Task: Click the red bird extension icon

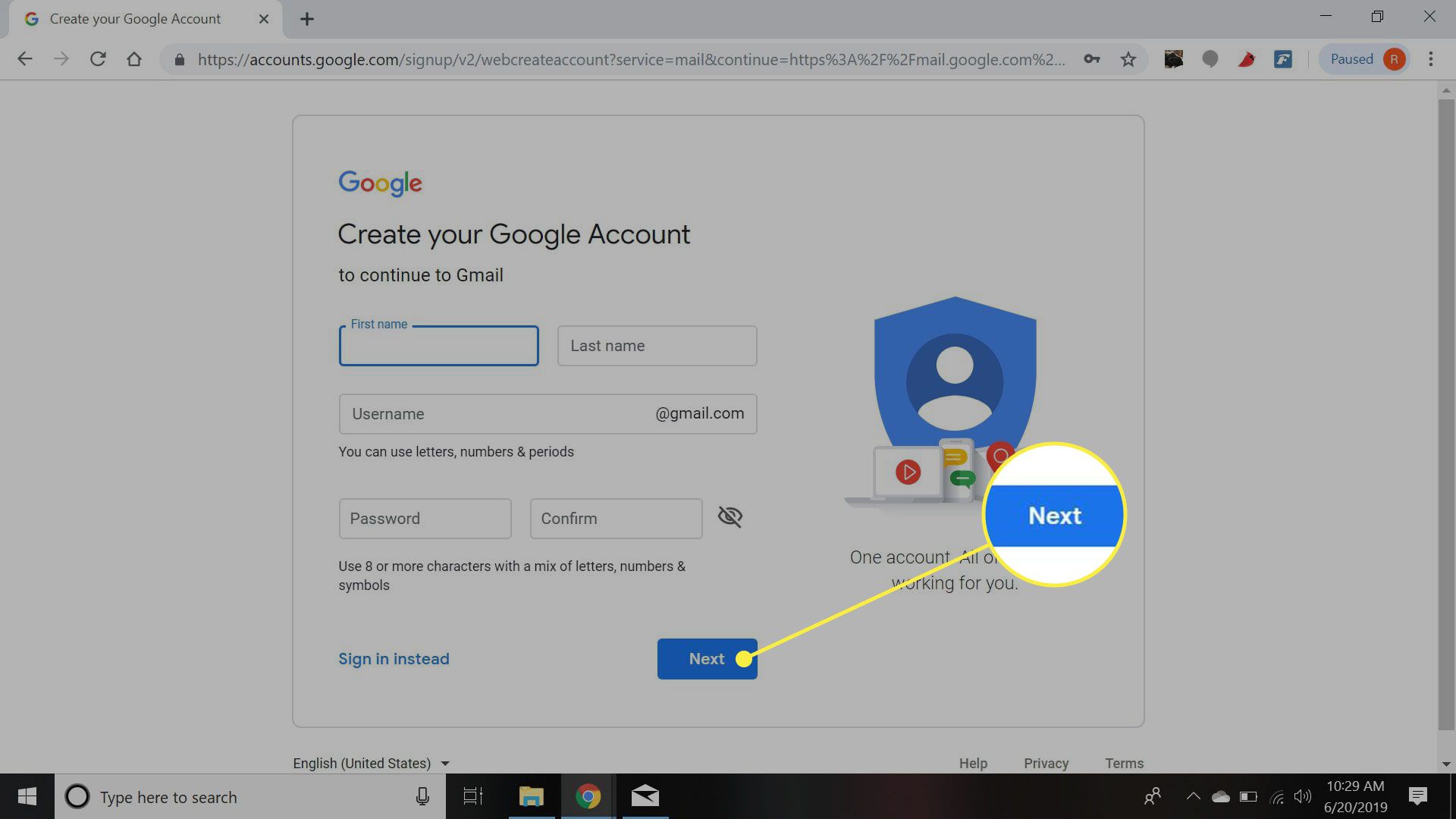Action: 1247,59
